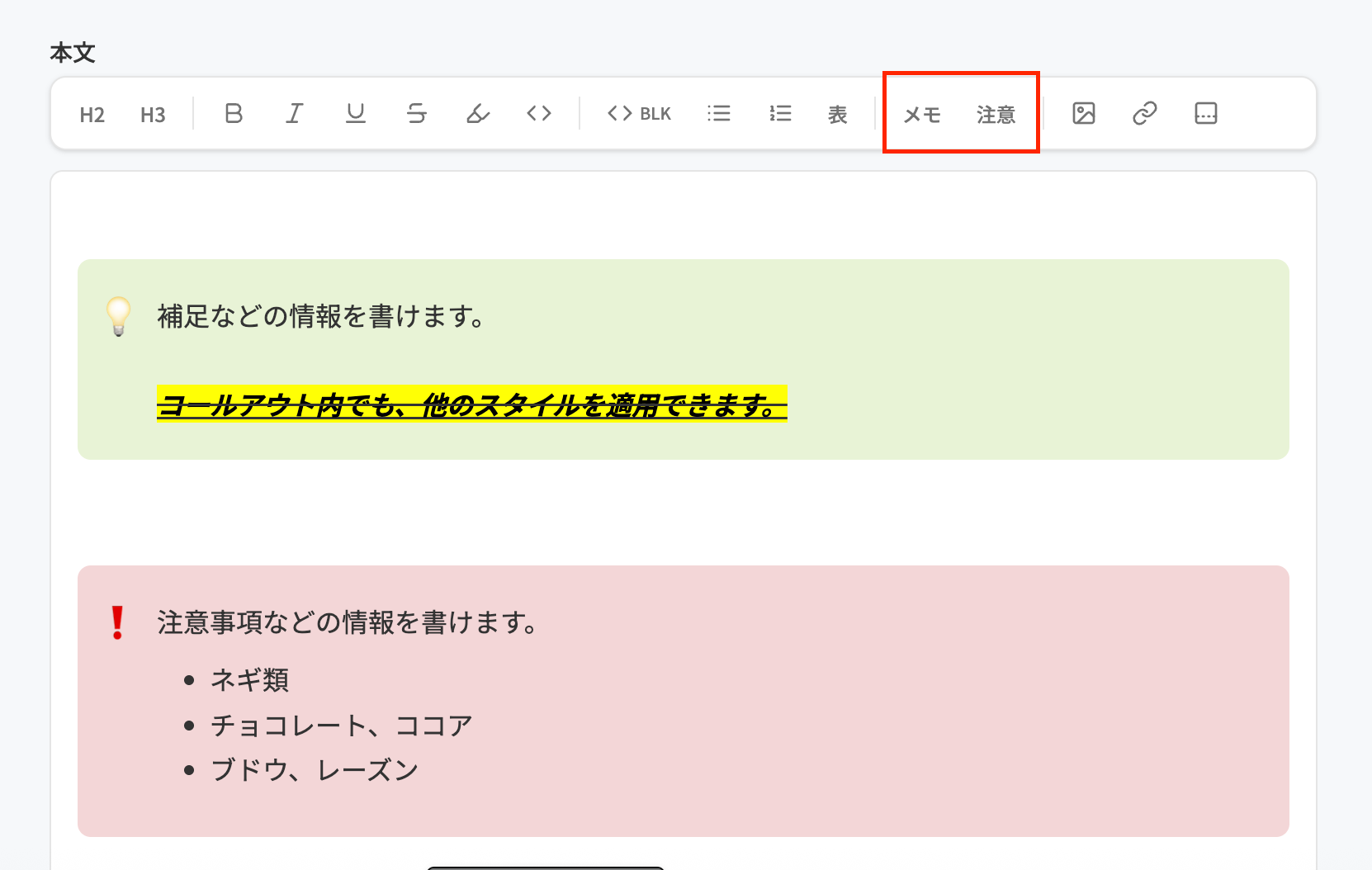Viewport: 1372px width, 870px height.
Task: Click the ブドウ、レーズン bullet item
Action: tap(315, 770)
